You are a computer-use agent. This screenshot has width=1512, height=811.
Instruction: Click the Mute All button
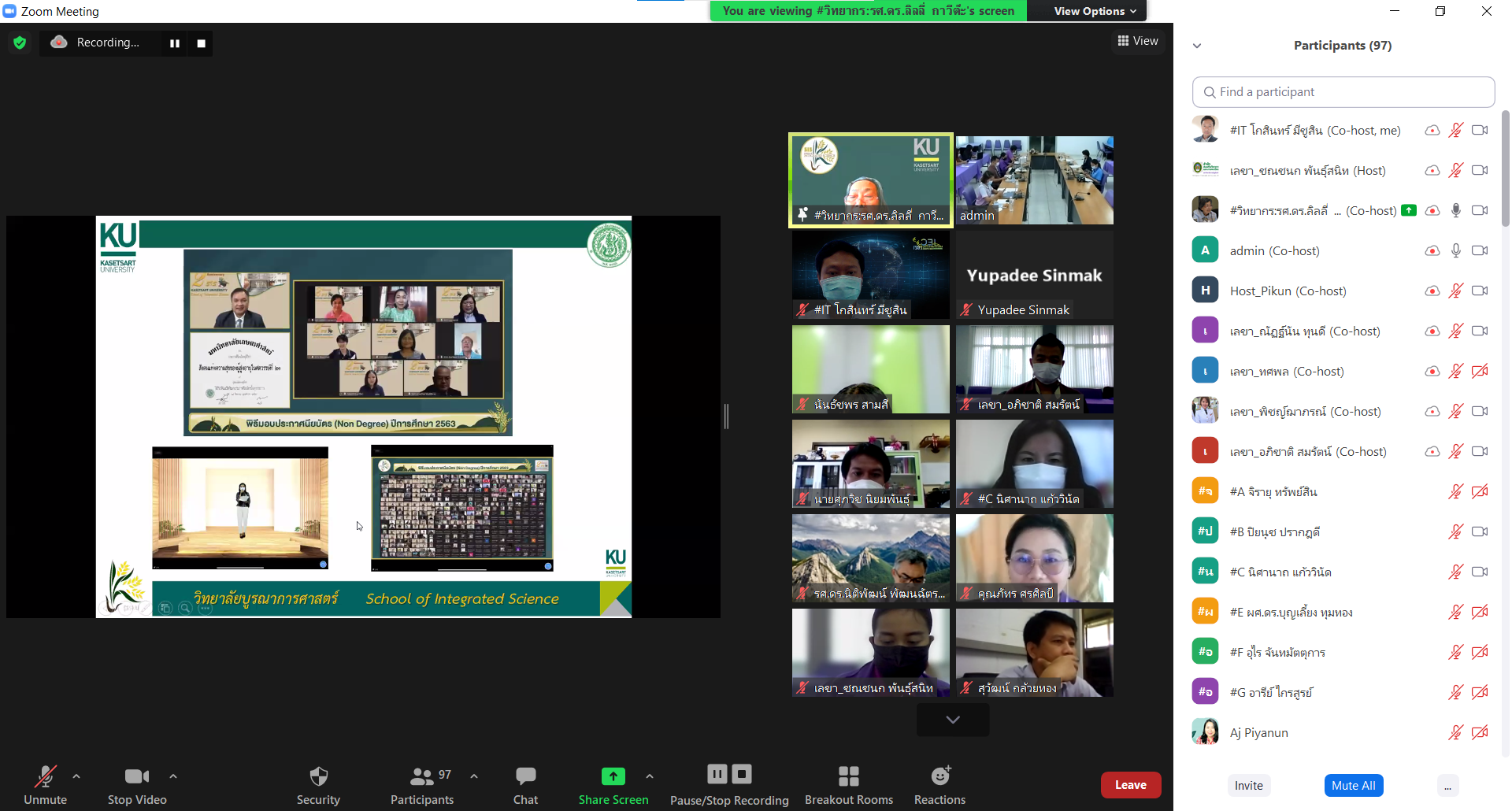tap(1353, 785)
